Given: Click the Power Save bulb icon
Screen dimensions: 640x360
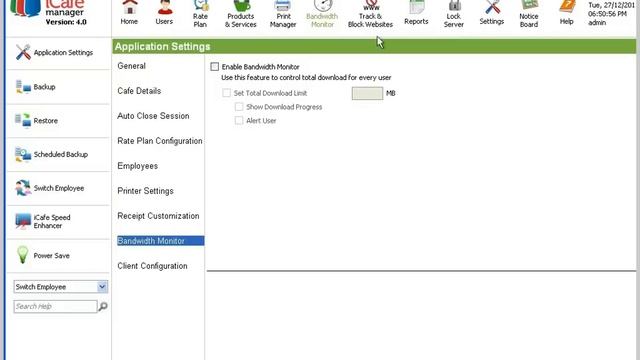Looking at the screenshot, I should [x=23, y=255].
